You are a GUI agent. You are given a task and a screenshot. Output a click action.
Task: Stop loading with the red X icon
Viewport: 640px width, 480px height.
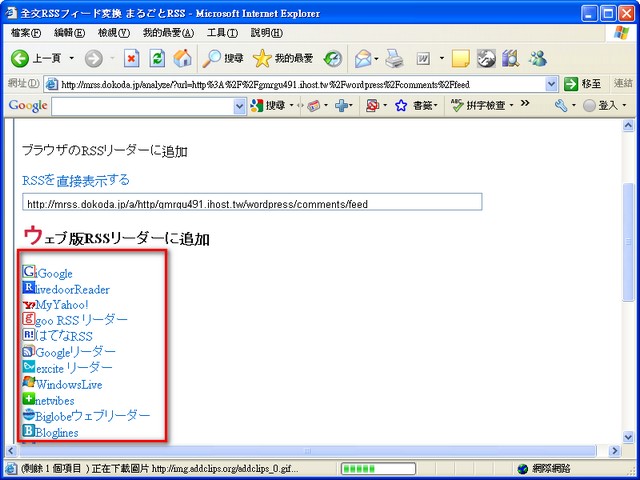[x=131, y=59]
